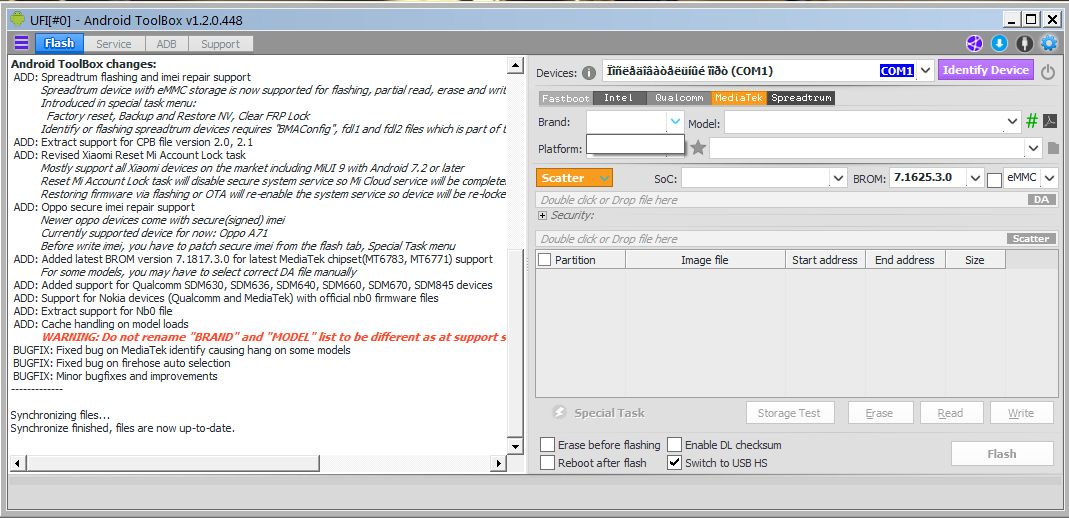Switch to the Support tab
Viewport: 1069px width, 518px height.
click(220, 44)
